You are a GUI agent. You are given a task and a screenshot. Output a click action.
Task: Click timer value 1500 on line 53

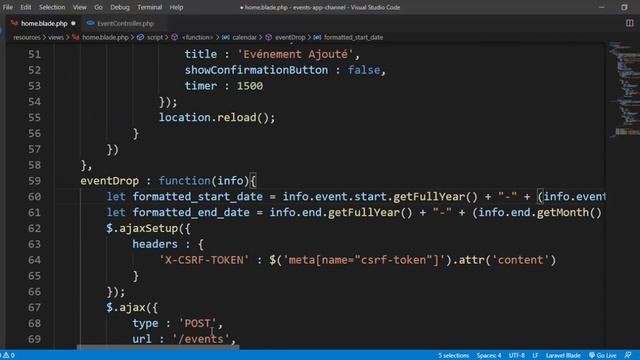[250, 86]
